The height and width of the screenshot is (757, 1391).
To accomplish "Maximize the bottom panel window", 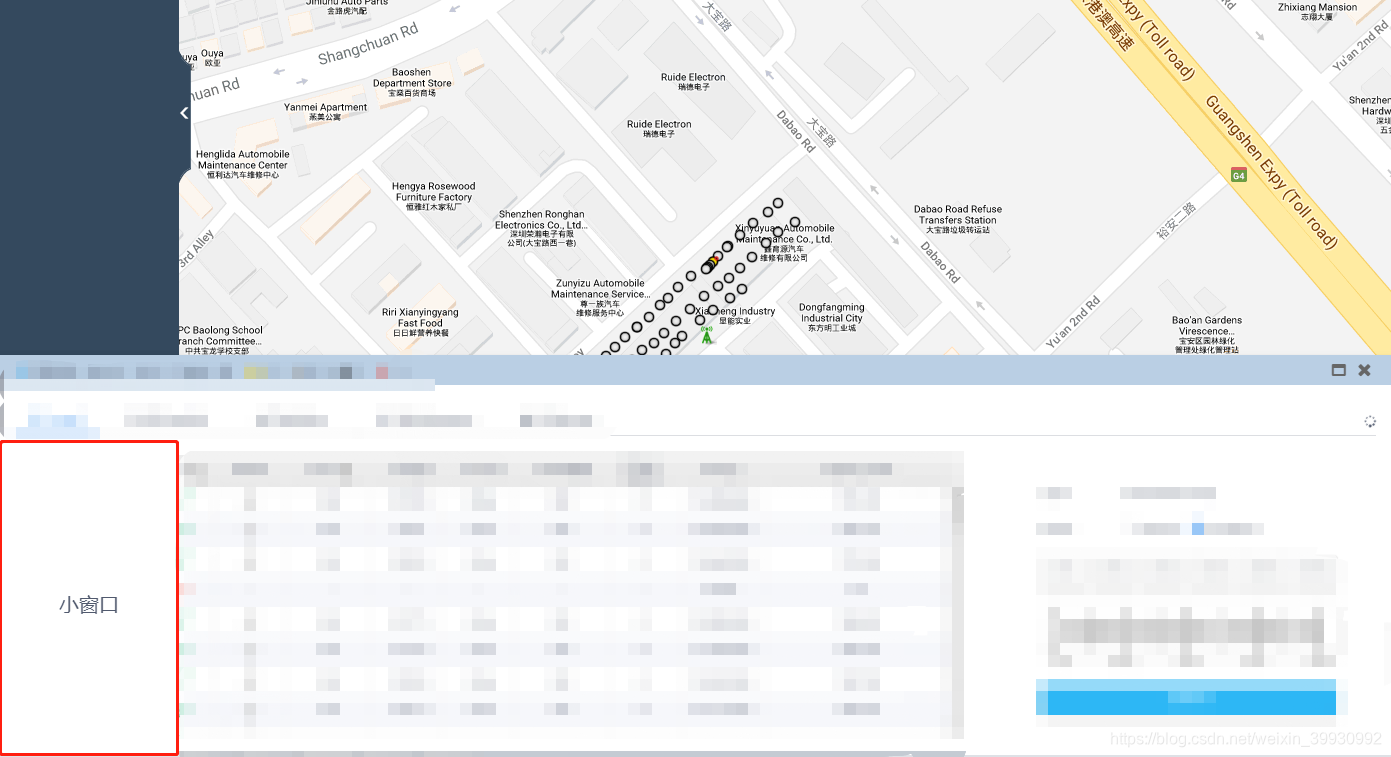I will point(1339,370).
